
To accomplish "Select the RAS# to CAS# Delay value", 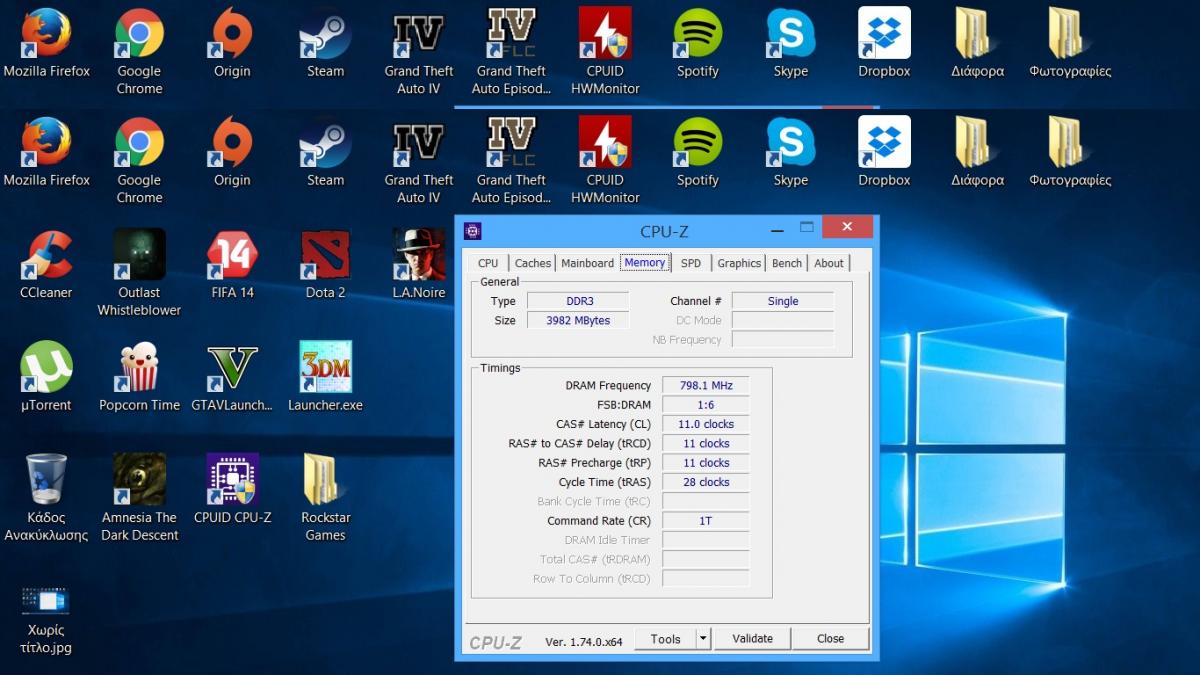I will 705,443.
